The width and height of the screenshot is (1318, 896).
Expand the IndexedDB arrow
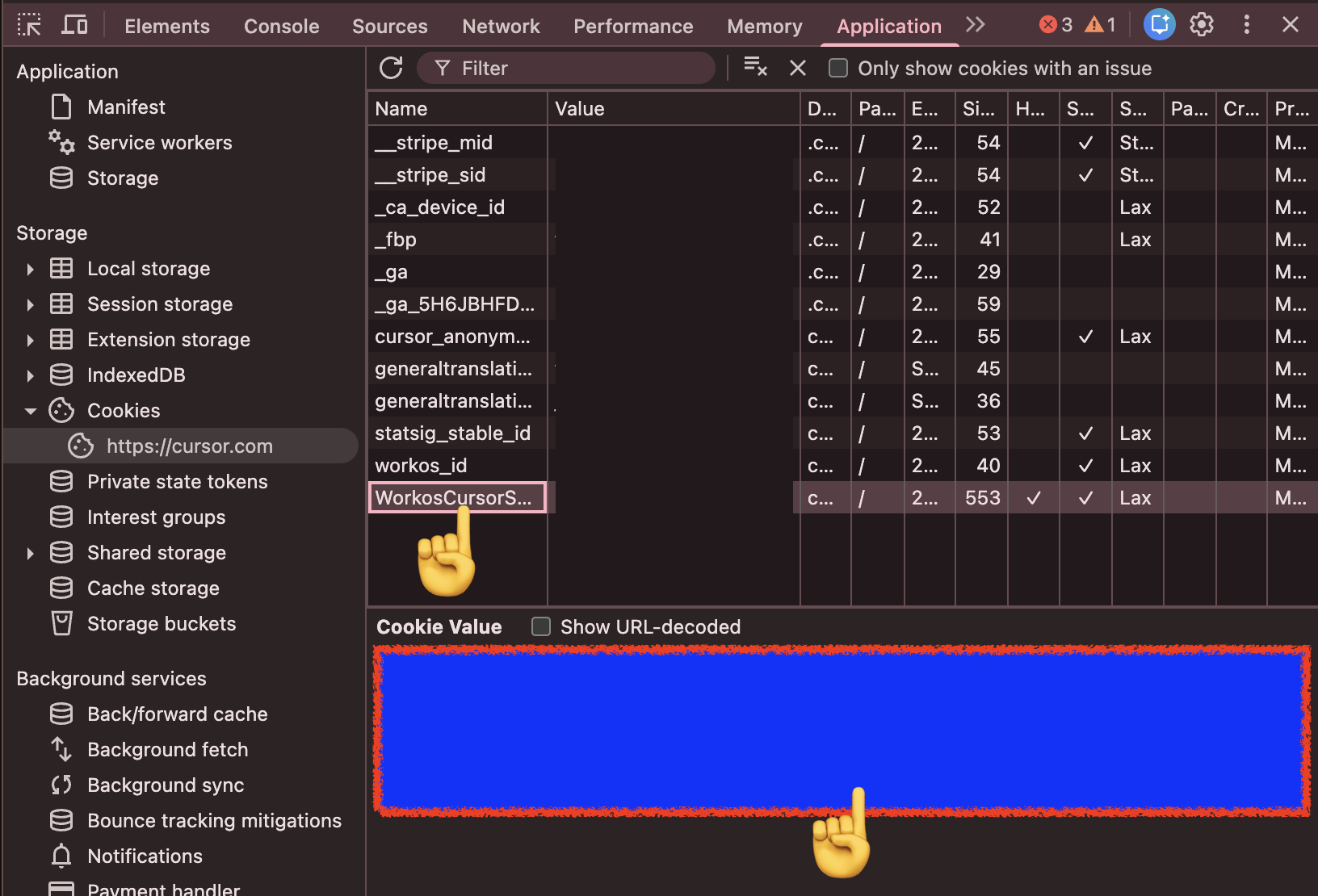pyautogui.click(x=30, y=375)
